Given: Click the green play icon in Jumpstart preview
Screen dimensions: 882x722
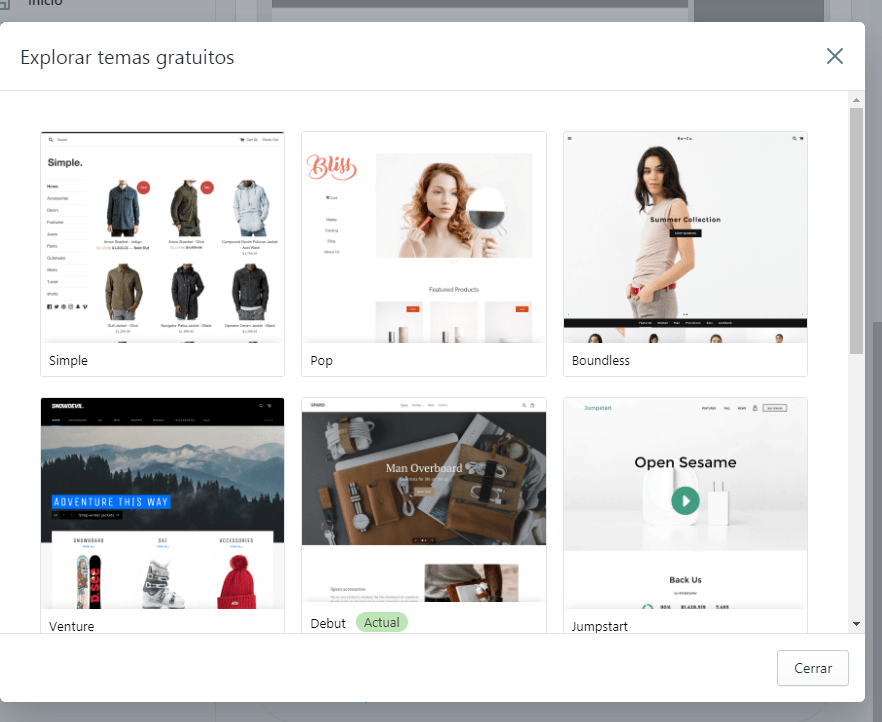Looking at the screenshot, I should tap(685, 500).
